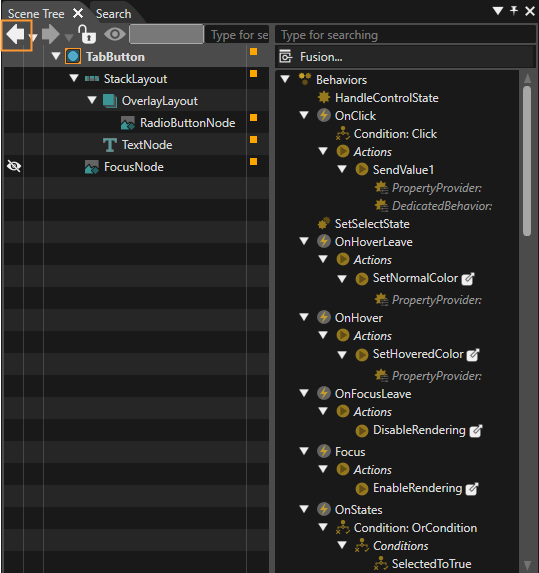Click edit icon beside DisableRendering
The height and width of the screenshot is (573, 539).
point(476,431)
